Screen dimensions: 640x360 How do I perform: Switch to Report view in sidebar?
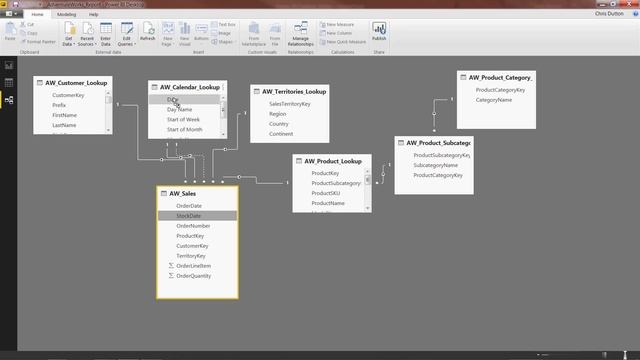(9, 65)
